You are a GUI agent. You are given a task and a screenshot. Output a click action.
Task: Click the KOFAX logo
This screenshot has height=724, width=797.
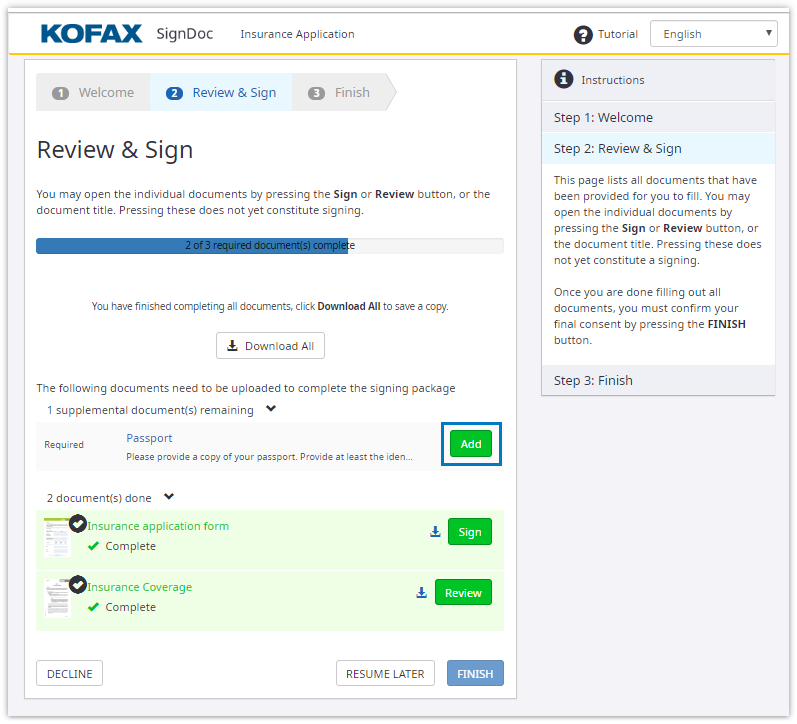tap(92, 34)
